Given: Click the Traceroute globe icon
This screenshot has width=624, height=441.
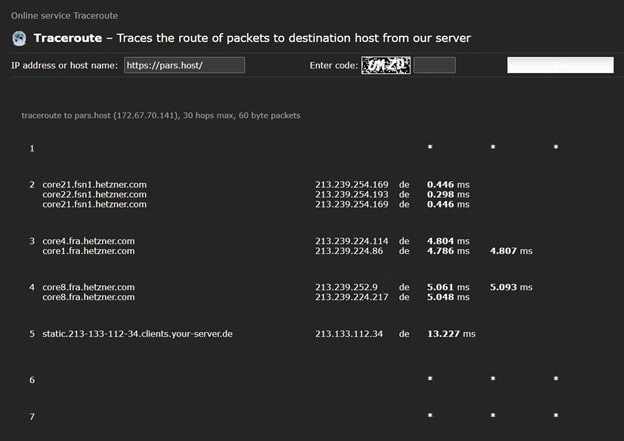Looking at the screenshot, I should pos(18,39).
